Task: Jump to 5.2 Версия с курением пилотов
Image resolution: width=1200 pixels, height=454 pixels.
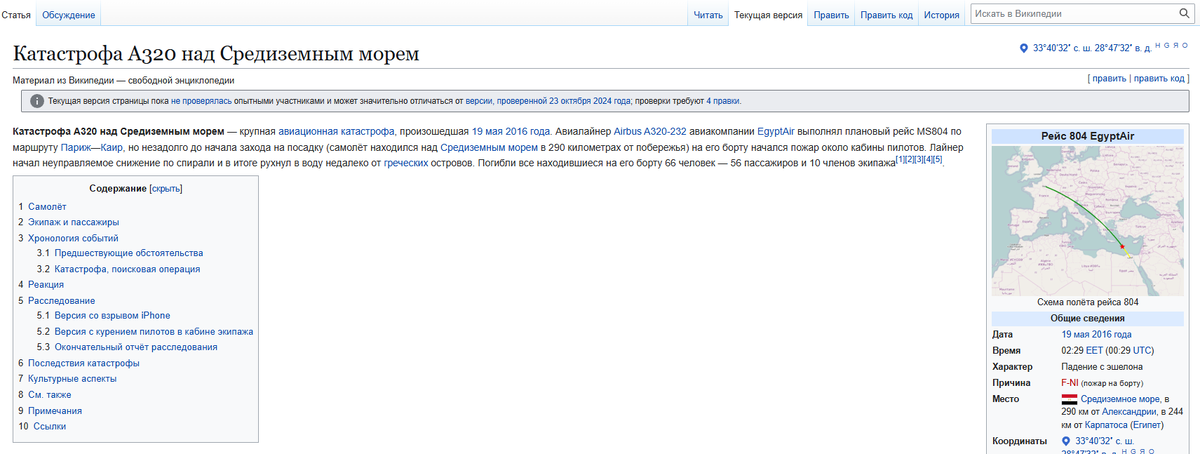Action: tap(145, 331)
